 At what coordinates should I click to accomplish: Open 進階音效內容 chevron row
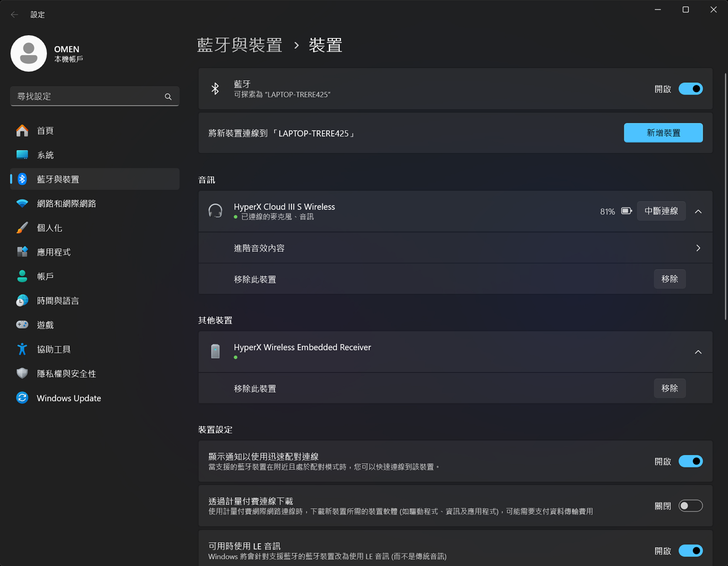click(x=697, y=248)
